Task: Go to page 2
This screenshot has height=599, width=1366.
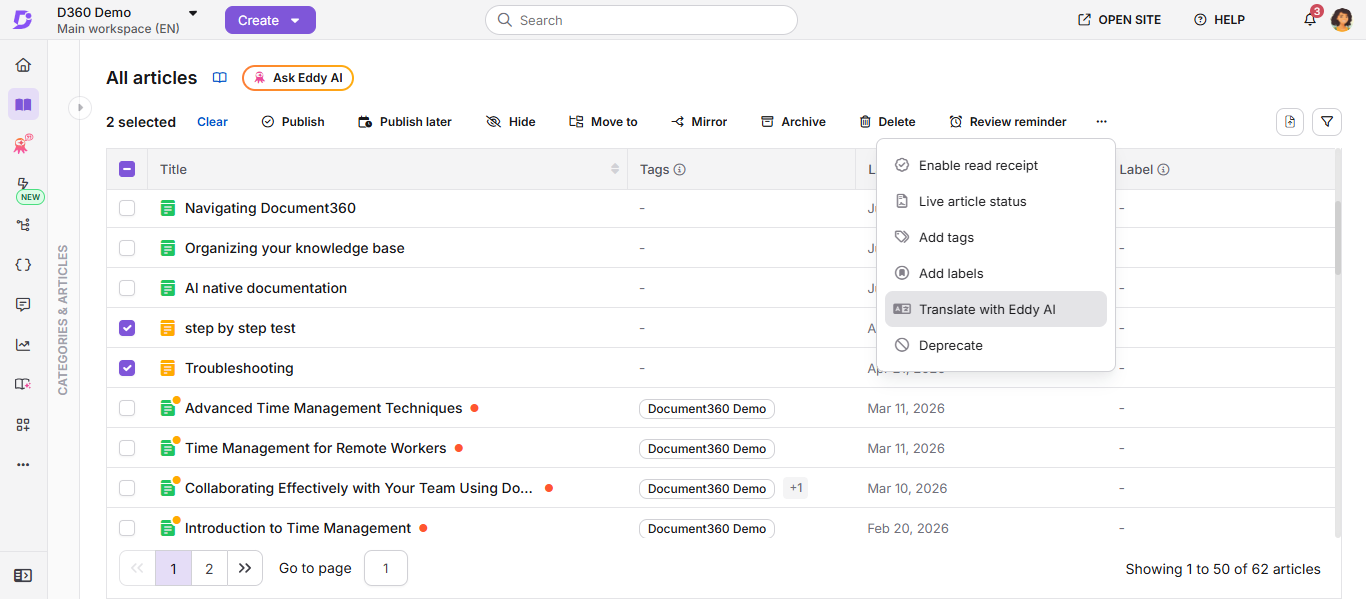Action: click(x=209, y=568)
